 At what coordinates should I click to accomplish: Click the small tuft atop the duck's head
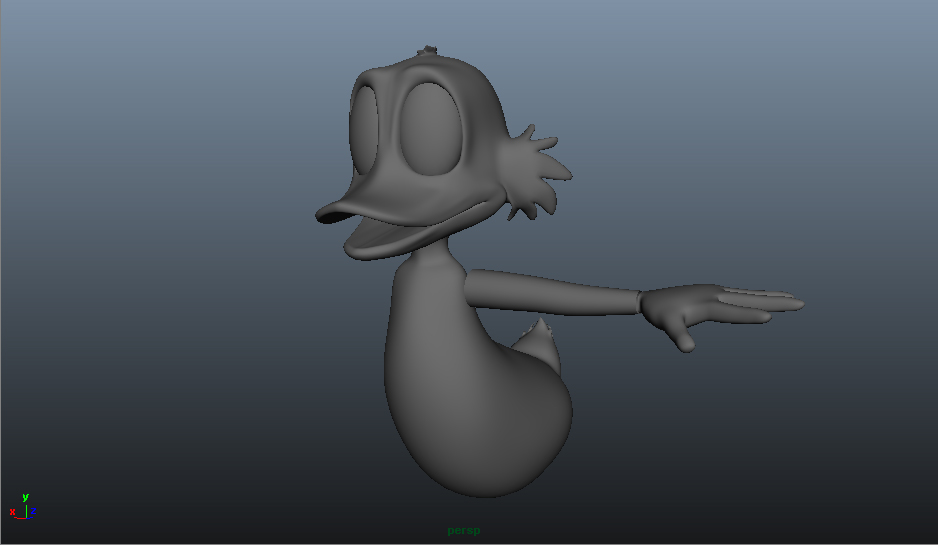[428, 50]
